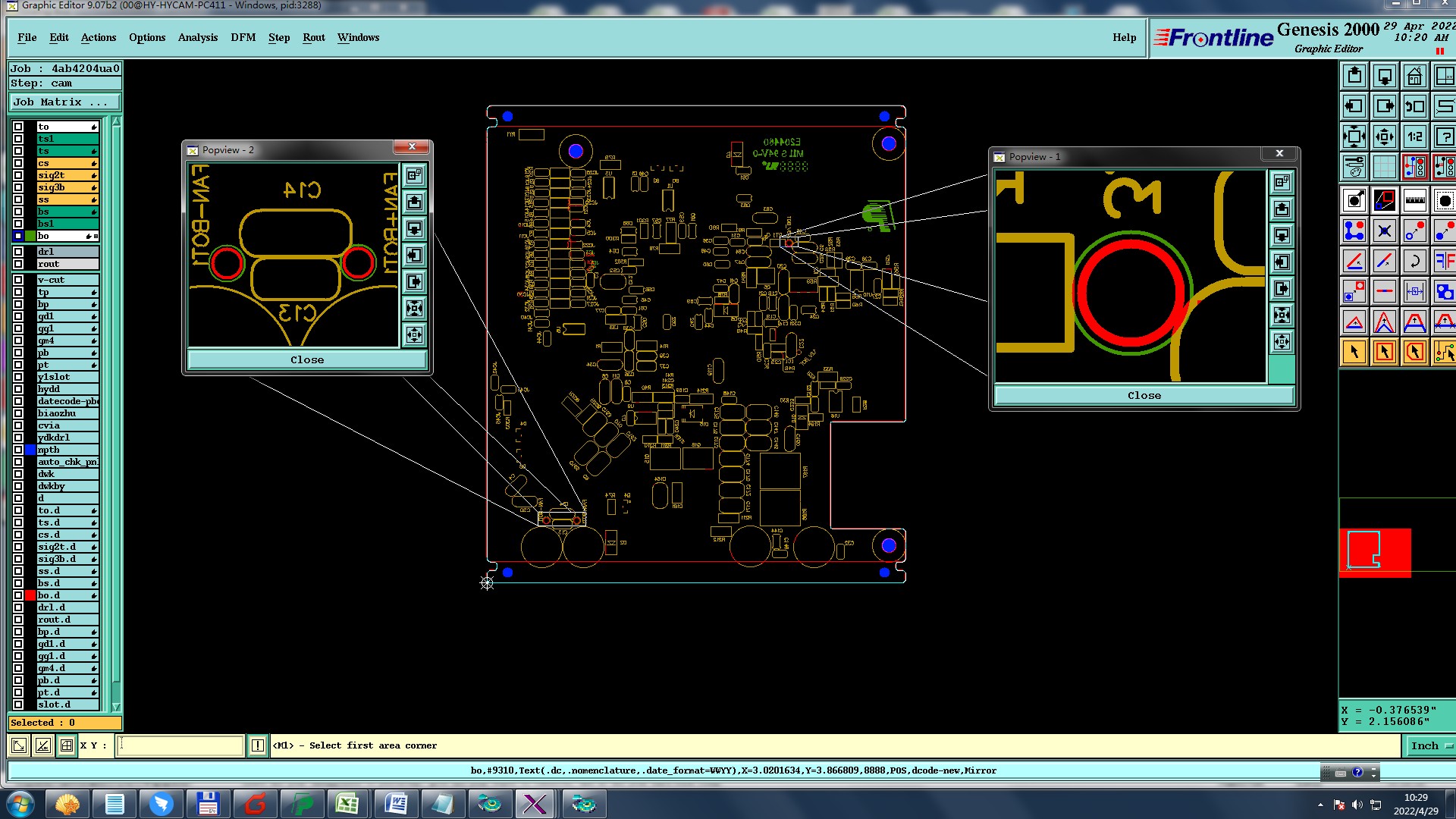Open the File menu

click(27, 37)
